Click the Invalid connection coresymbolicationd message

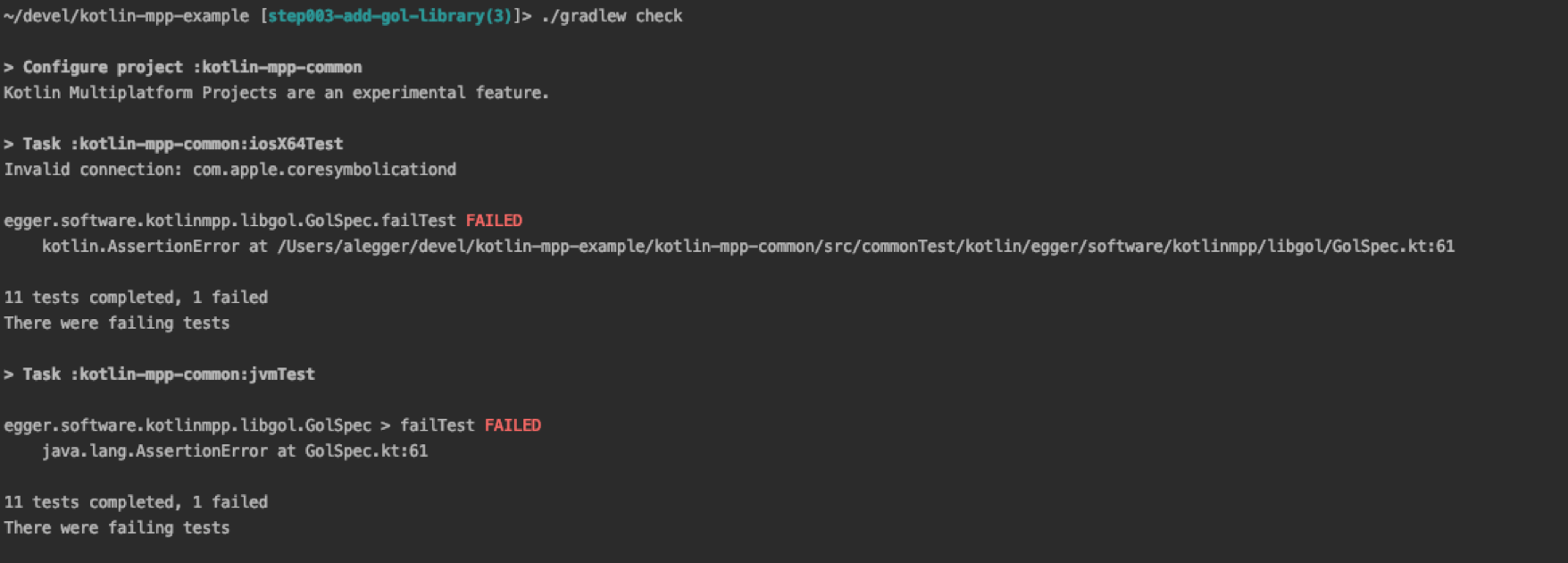click(x=229, y=170)
